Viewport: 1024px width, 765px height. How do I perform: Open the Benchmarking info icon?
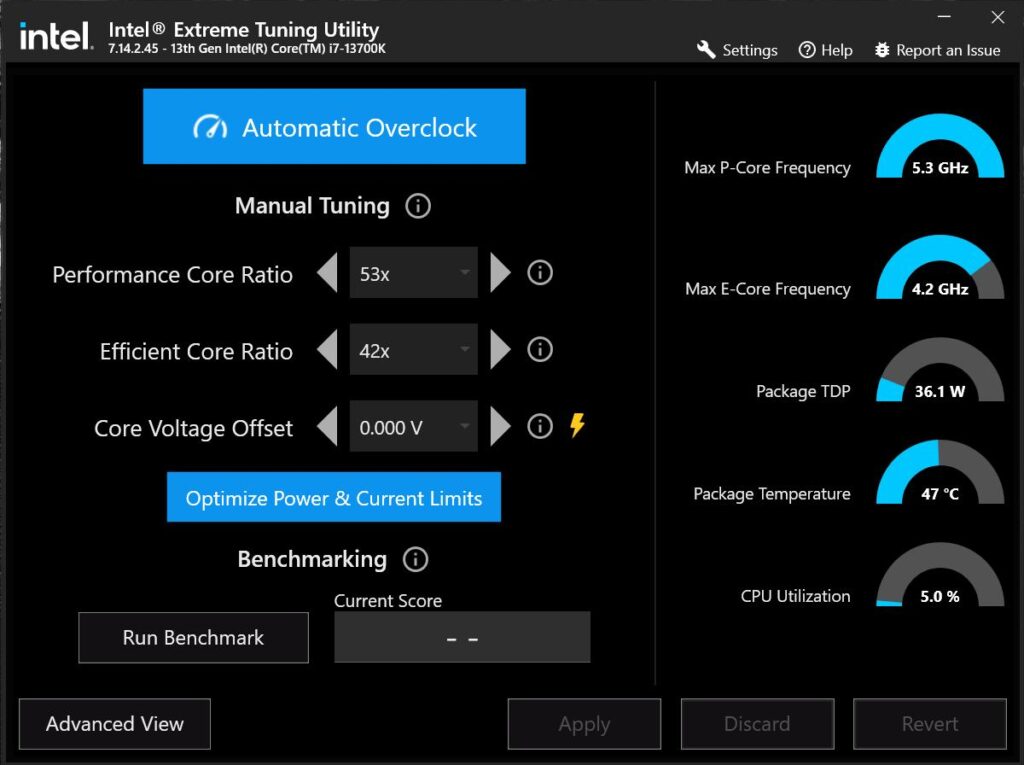pyautogui.click(x=415, y=559)
